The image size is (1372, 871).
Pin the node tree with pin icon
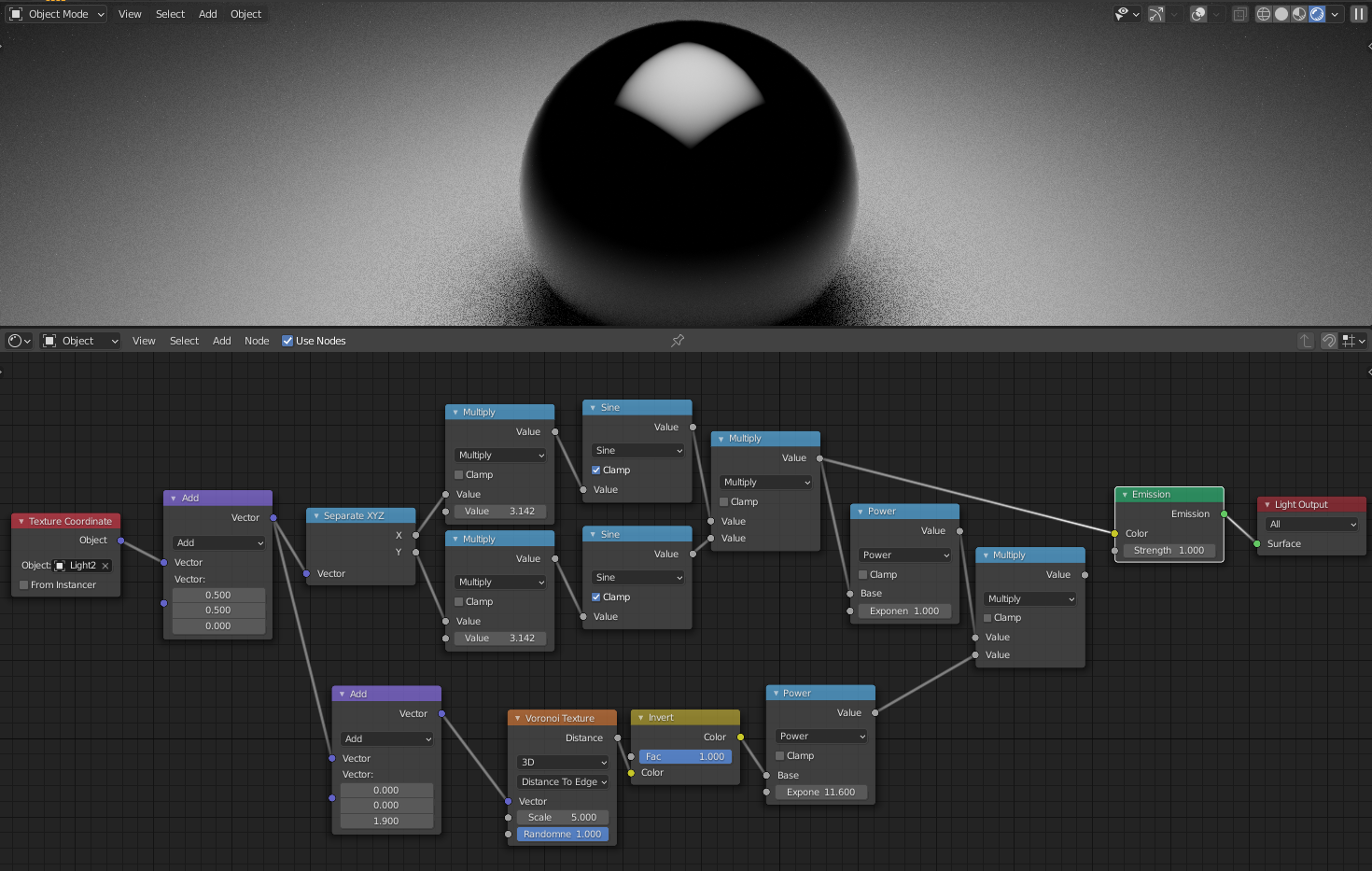[x=678, y=341]
